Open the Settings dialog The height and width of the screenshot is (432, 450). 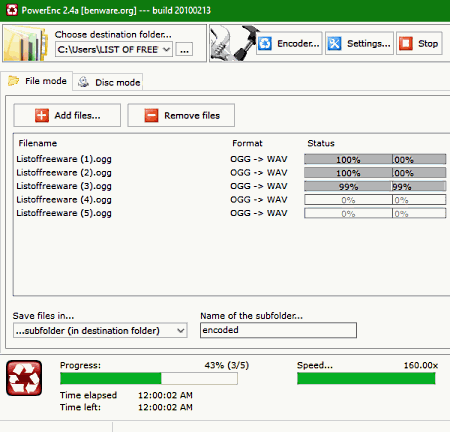(x=359, y=43)
